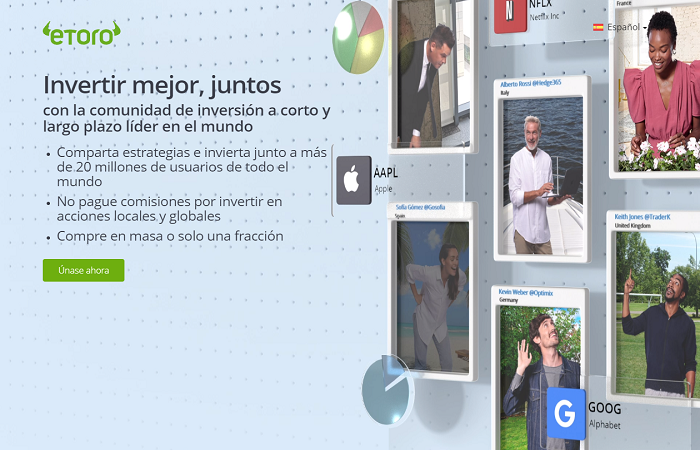Click the Únase ahora button
Image resolution: width=700 pixels, height=450 pixels.
(83, 270)
